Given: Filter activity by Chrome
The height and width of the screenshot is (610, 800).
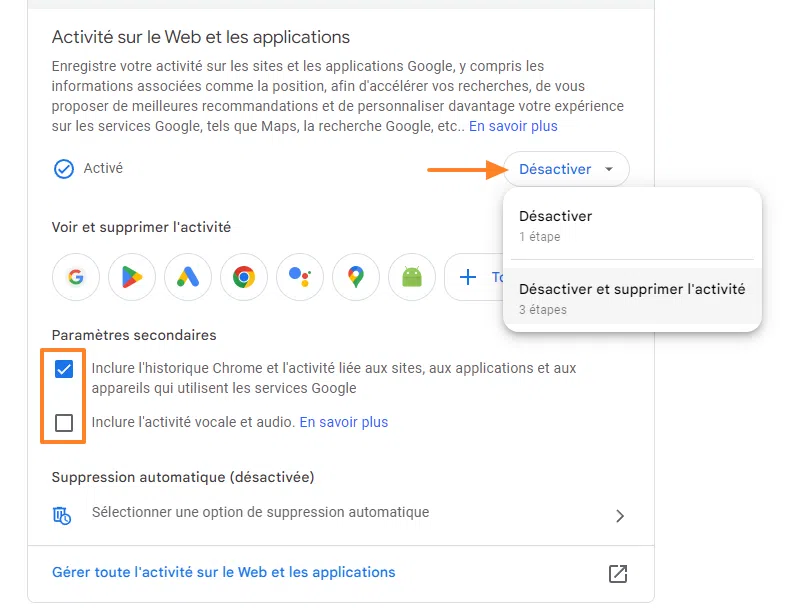Looking at the screenshot, I should click(x=243, y=277).
